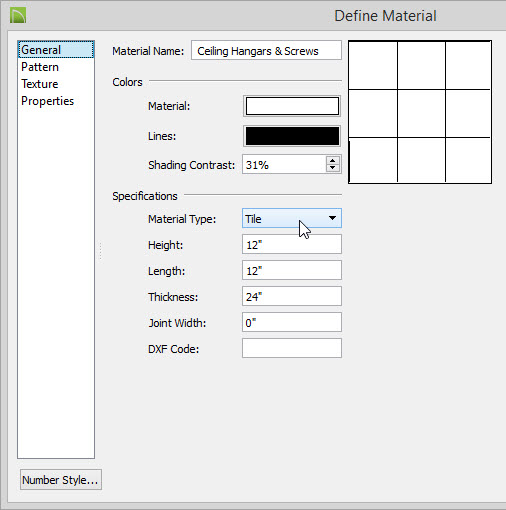Click inside the Joint Width field
The image size is (506, 510).
[x=292, y=322]
